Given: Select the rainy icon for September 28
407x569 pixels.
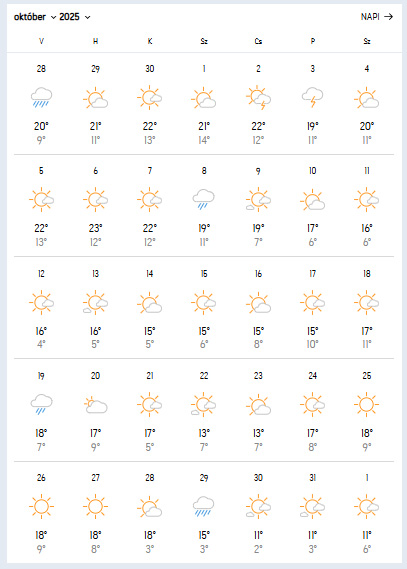Looking at the screenshot, I should [x=41, y=98].
